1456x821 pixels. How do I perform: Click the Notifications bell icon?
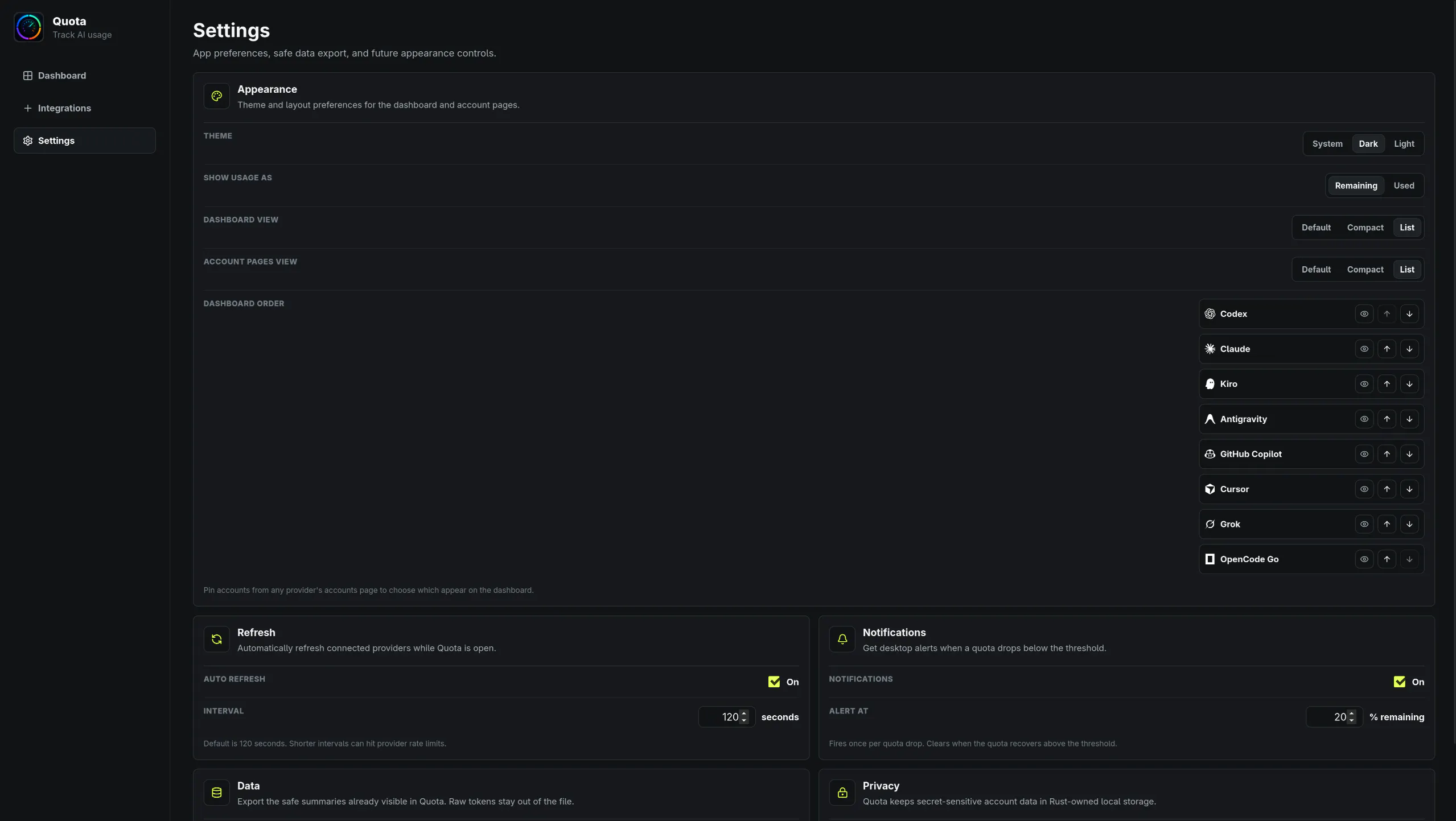[x=842, y=640]
